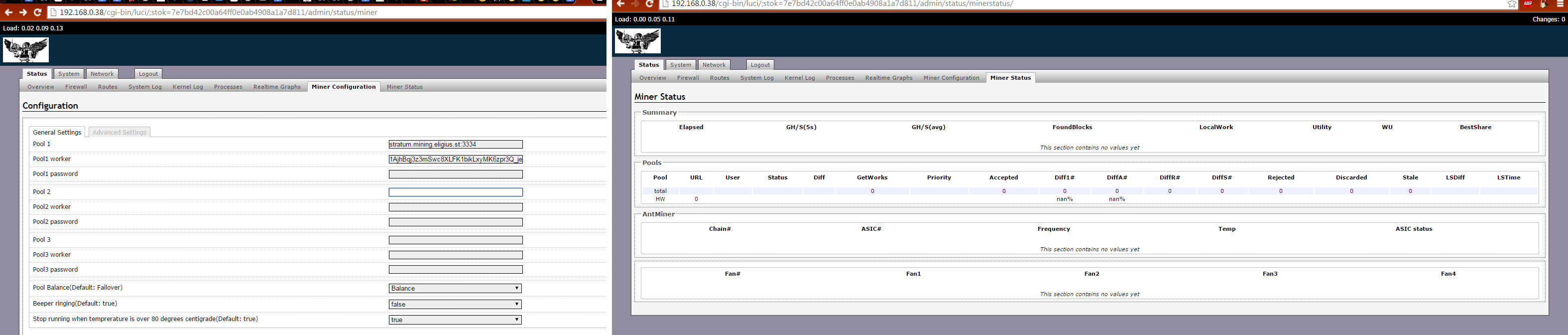Open System Log subtab in left window
The height and width of the screenshot is (335, 1568).
click(x=145, y=87)
